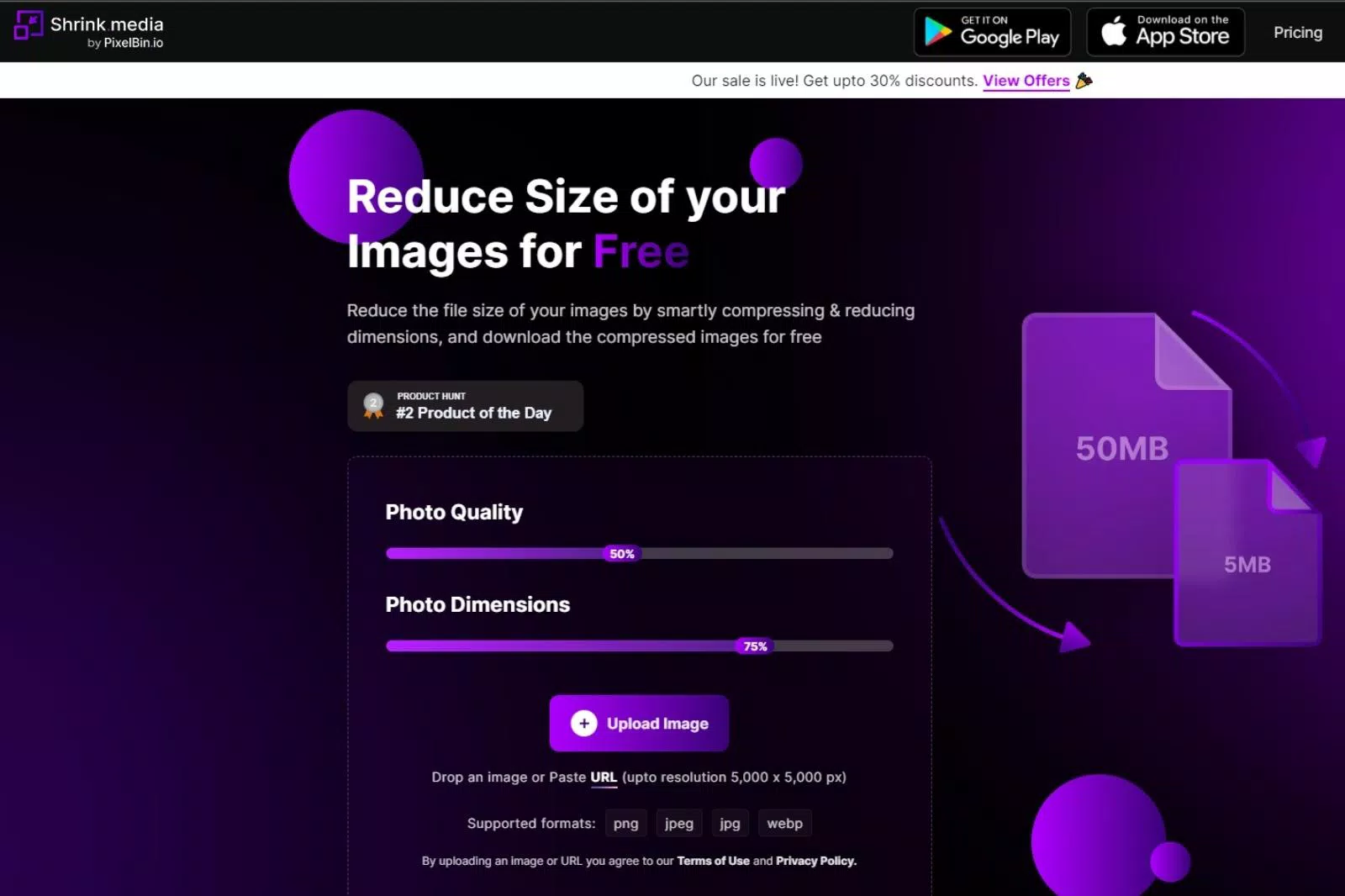Click the Product Hunt medal icon
This screenshot has height=896, width=1345.
click(x=372, y=405)
